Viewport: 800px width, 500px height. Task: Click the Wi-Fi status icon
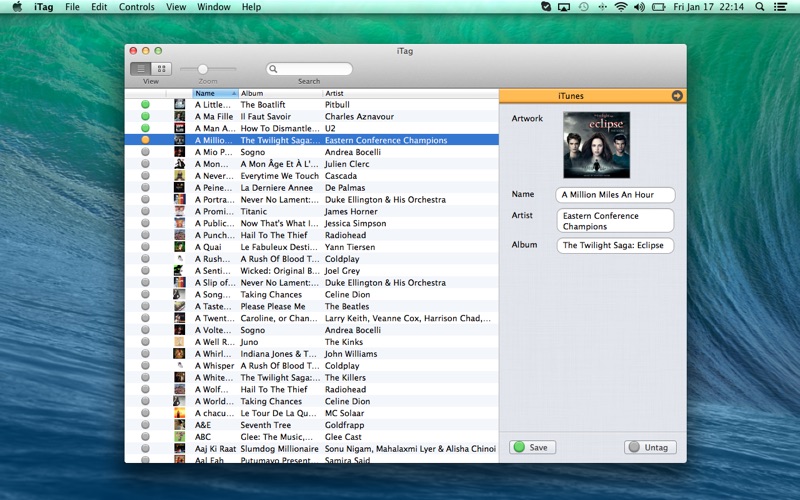[620, 7]
